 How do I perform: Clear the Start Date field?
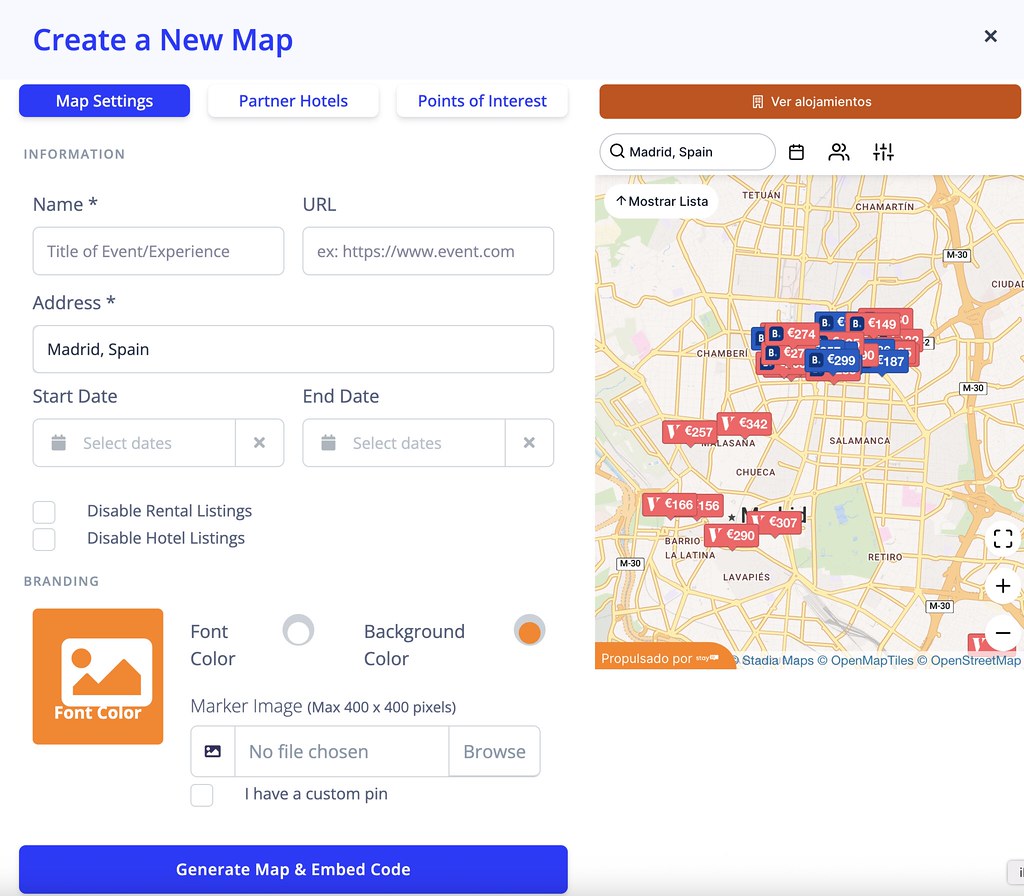[x=259, y=443]
